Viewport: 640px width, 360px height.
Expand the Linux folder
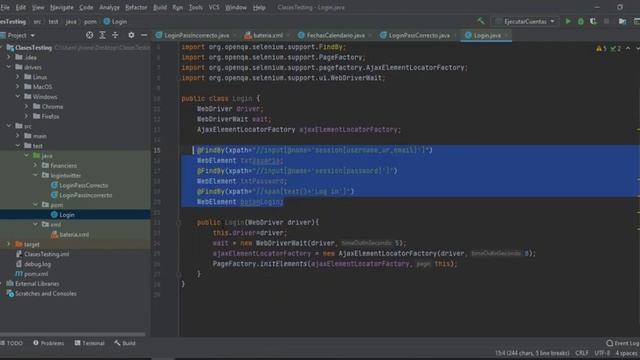[x=18, y=77]
